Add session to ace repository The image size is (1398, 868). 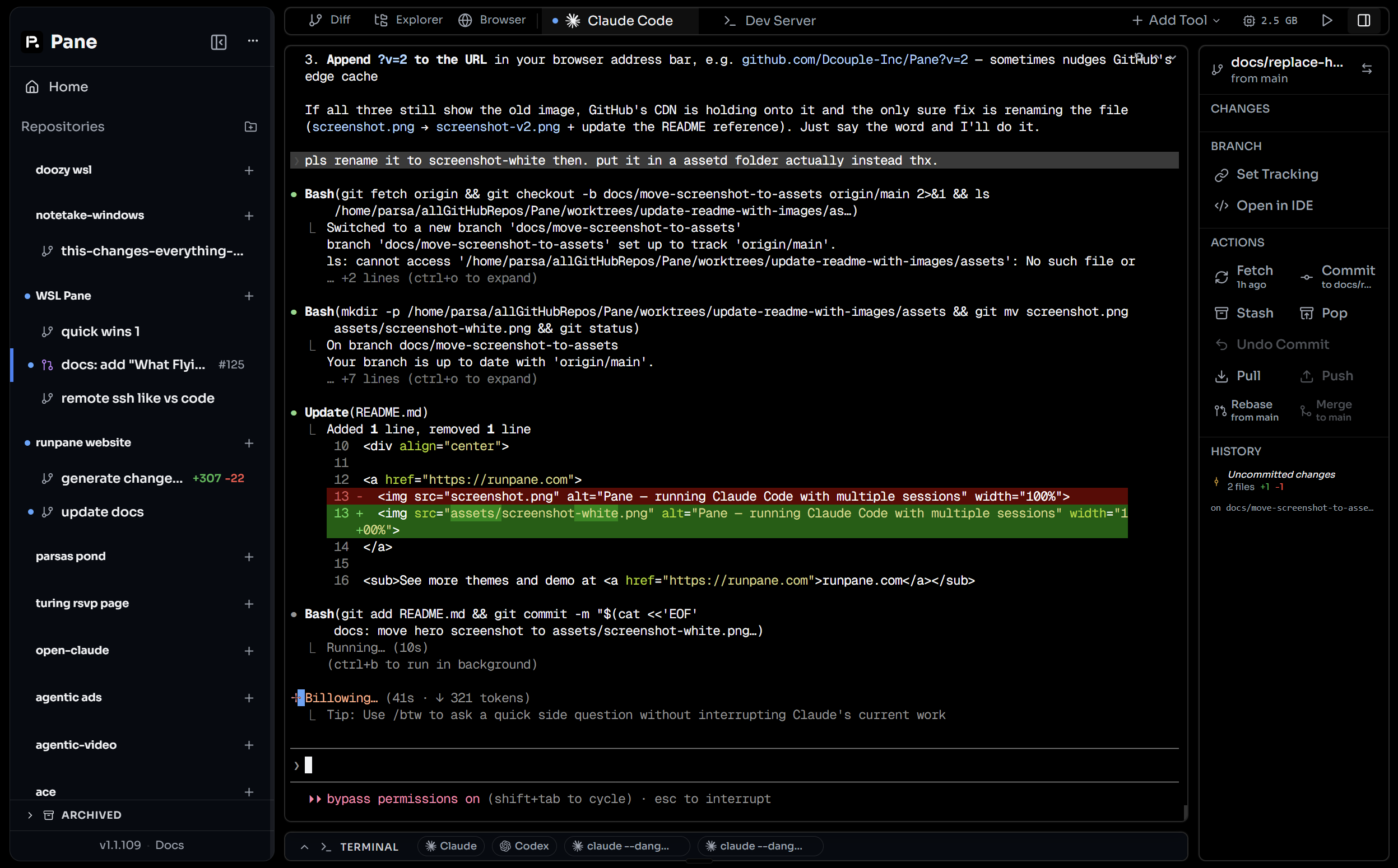[x=249, y=792]
